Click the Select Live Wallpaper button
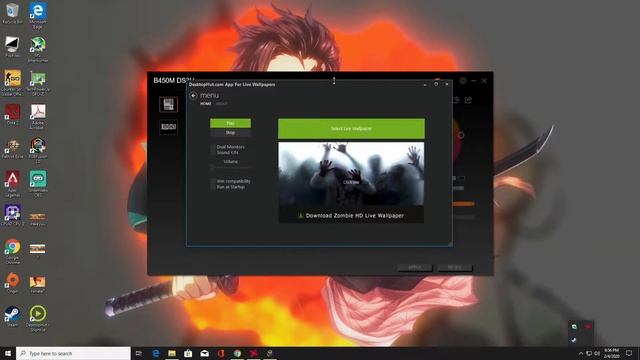Viewport: 640px width, 360px height. 351,129
